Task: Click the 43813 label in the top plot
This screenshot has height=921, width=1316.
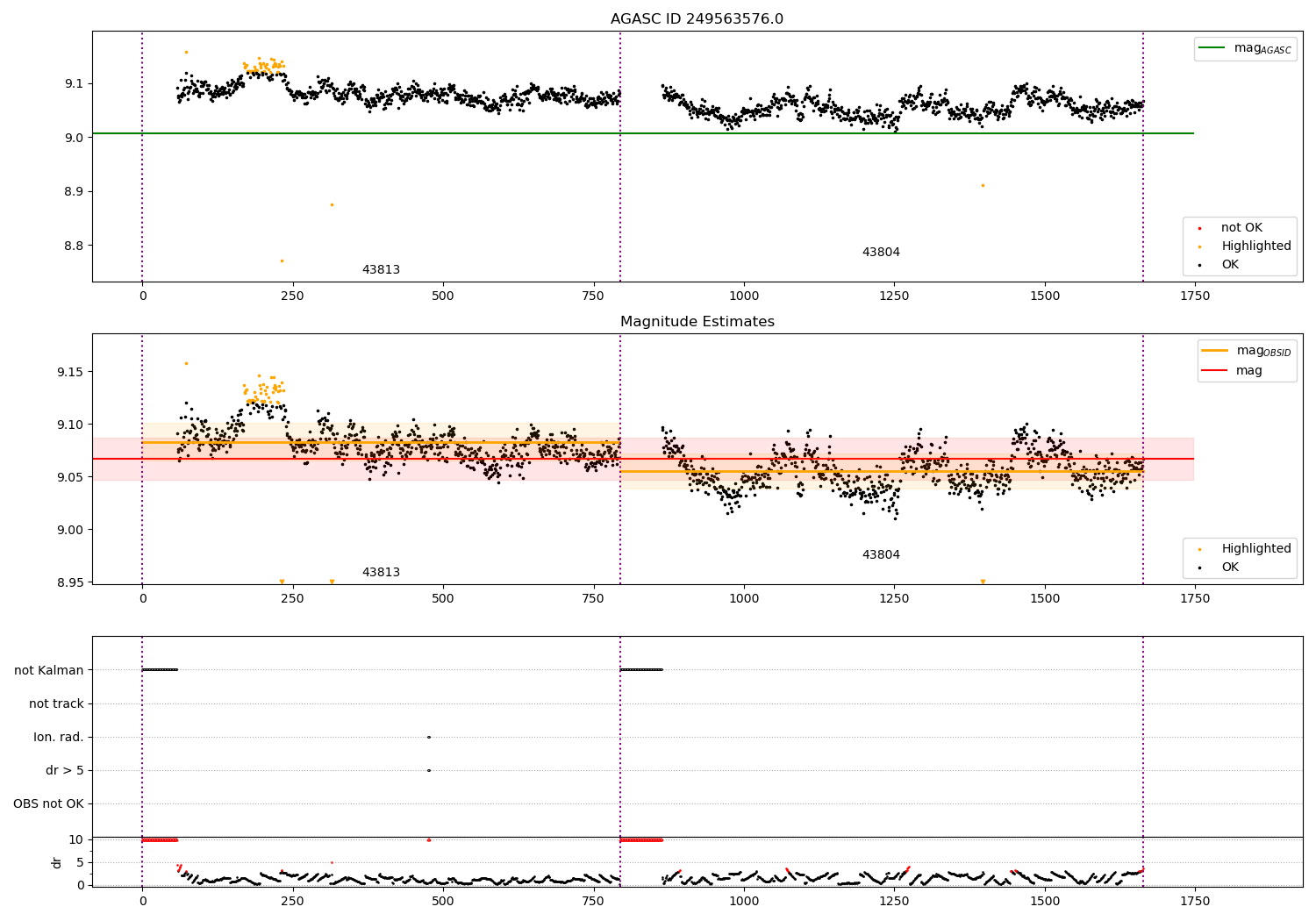Action: tap(381, 270)
